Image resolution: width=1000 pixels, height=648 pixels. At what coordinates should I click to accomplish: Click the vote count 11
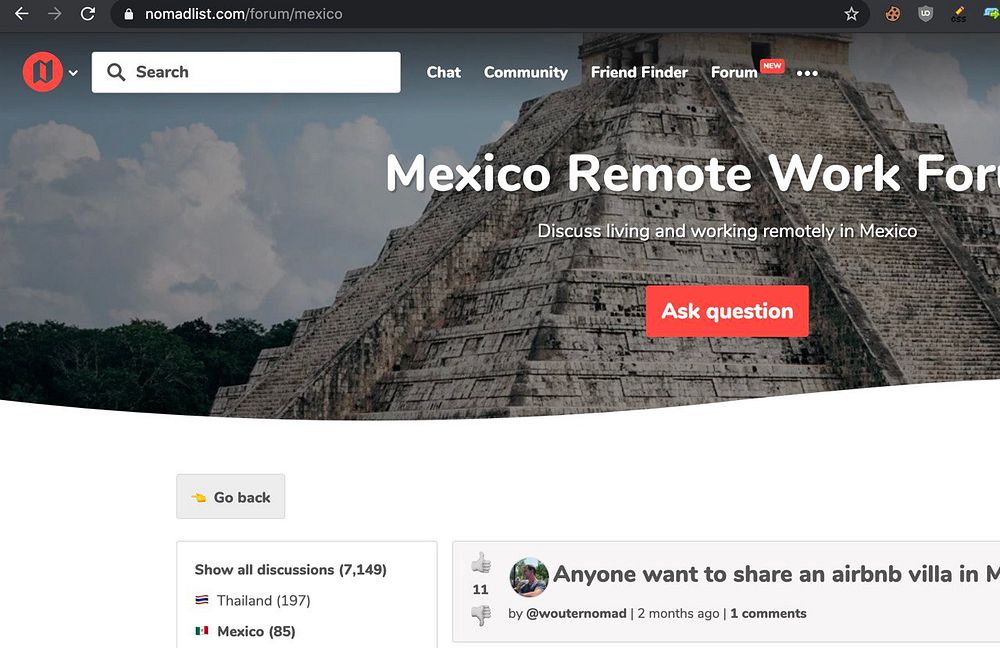[480, 589]
